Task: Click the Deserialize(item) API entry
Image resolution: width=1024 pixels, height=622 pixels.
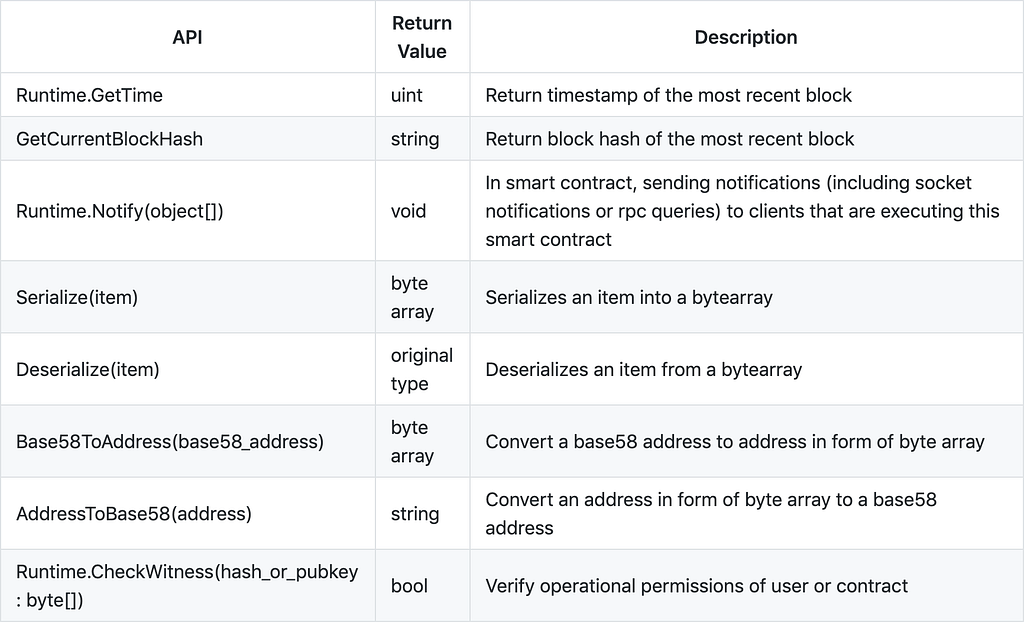Action: pos(88,369)
